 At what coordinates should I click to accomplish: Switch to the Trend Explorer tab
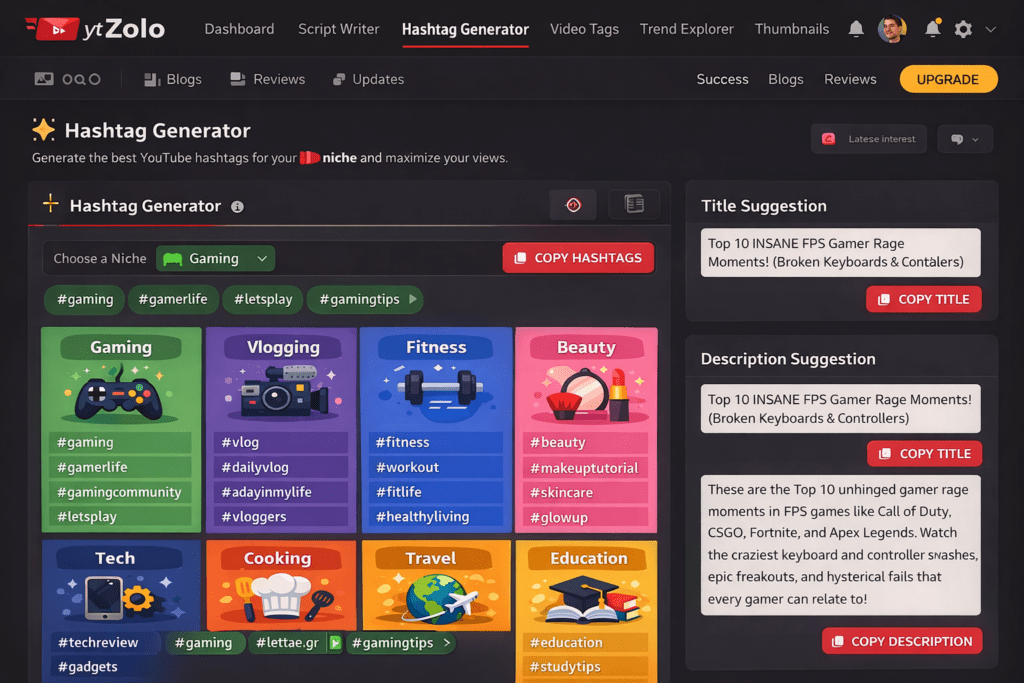tap(686, 29)
